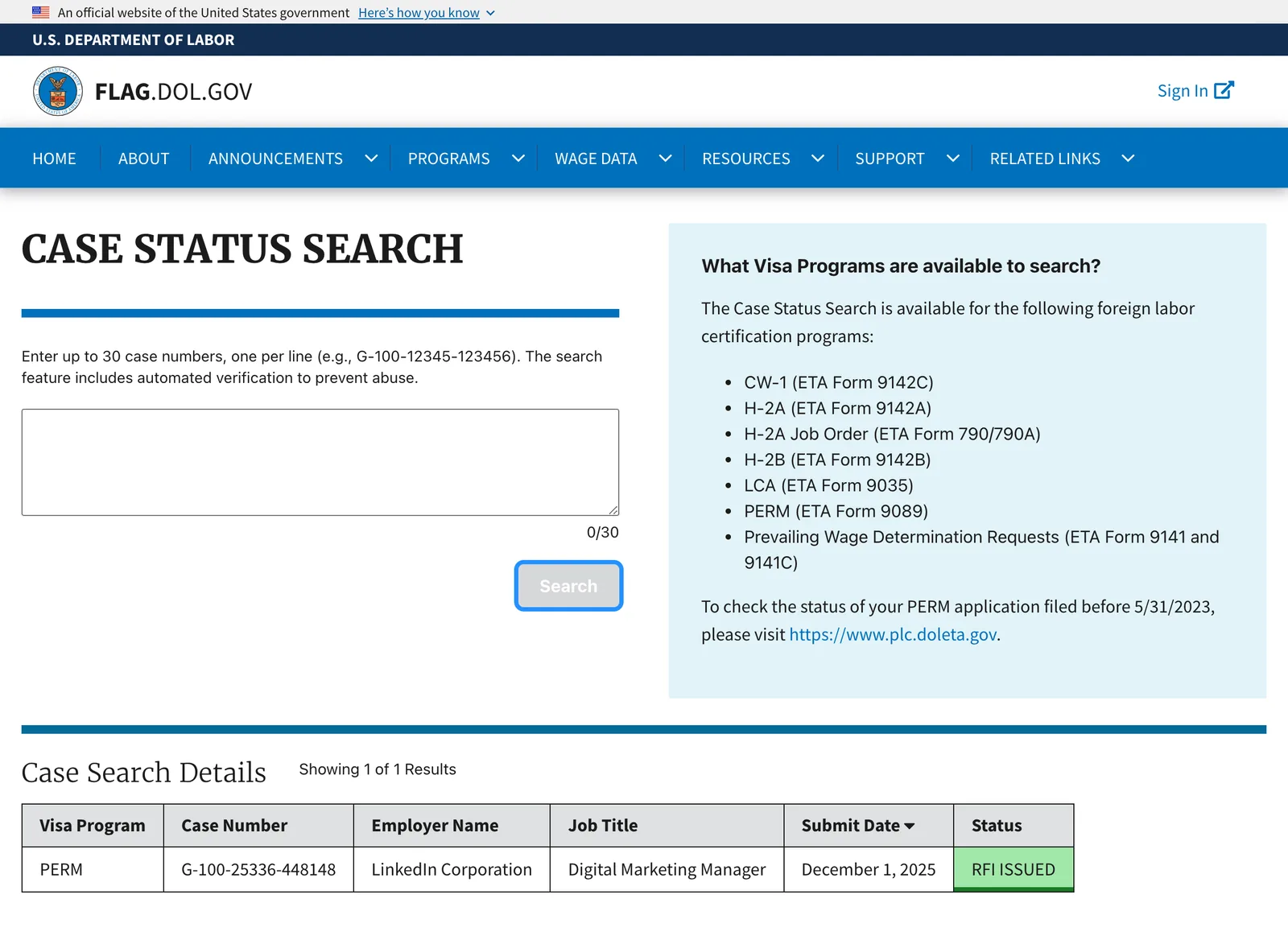Click the FLAG.DOL.GOV site title

pos(173,92)
